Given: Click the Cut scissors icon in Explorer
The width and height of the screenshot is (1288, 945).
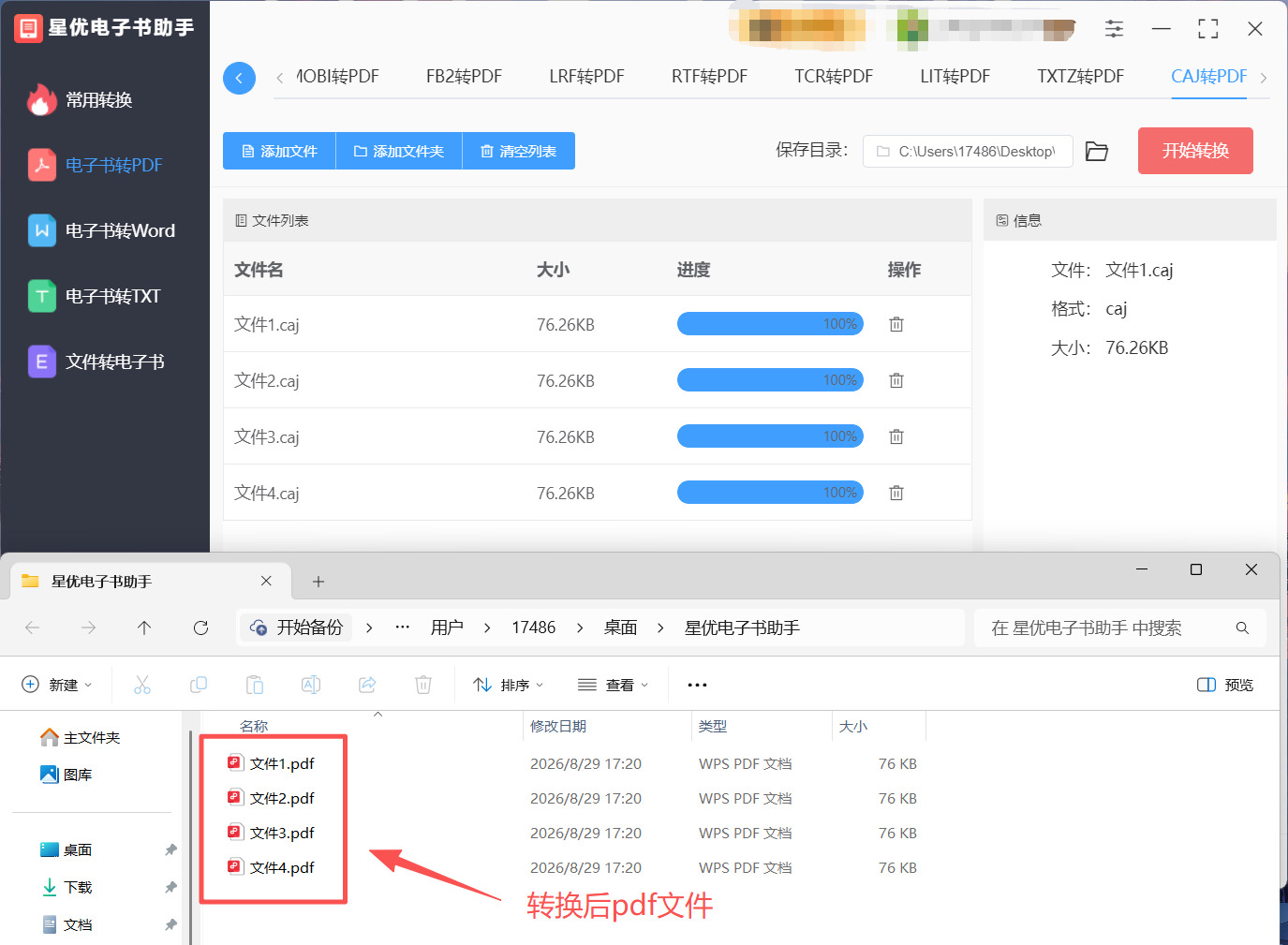Looking at the screenshot, I should [142, 685].
